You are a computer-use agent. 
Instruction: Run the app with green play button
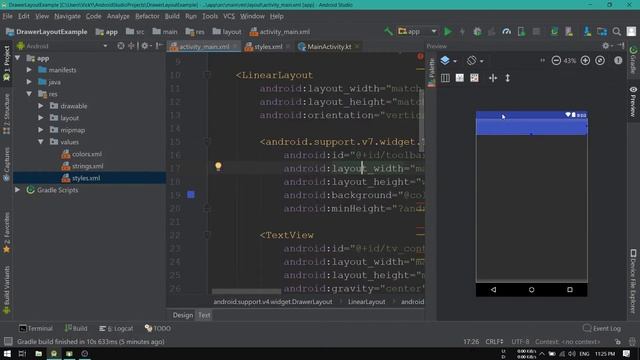pyautogui.click(x=448, y=31)
